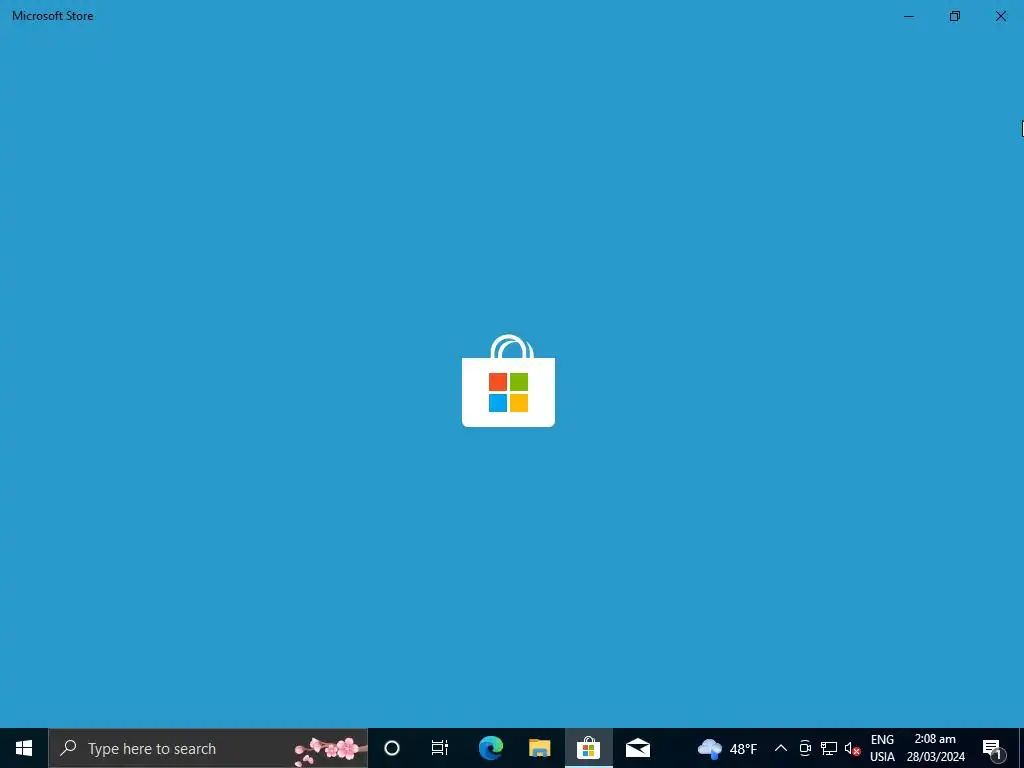Open Task View from the taskbar
The width and height of the screenshot is (1024, 768).
pos(440,748)
